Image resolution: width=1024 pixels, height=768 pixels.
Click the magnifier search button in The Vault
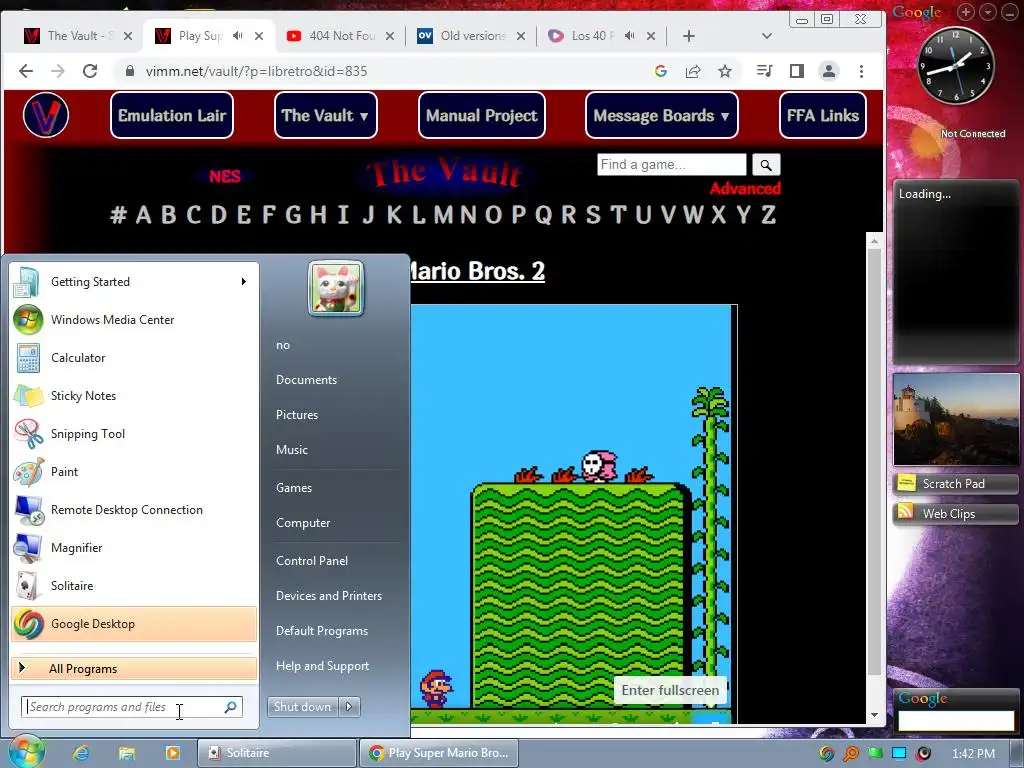(766, 165)
